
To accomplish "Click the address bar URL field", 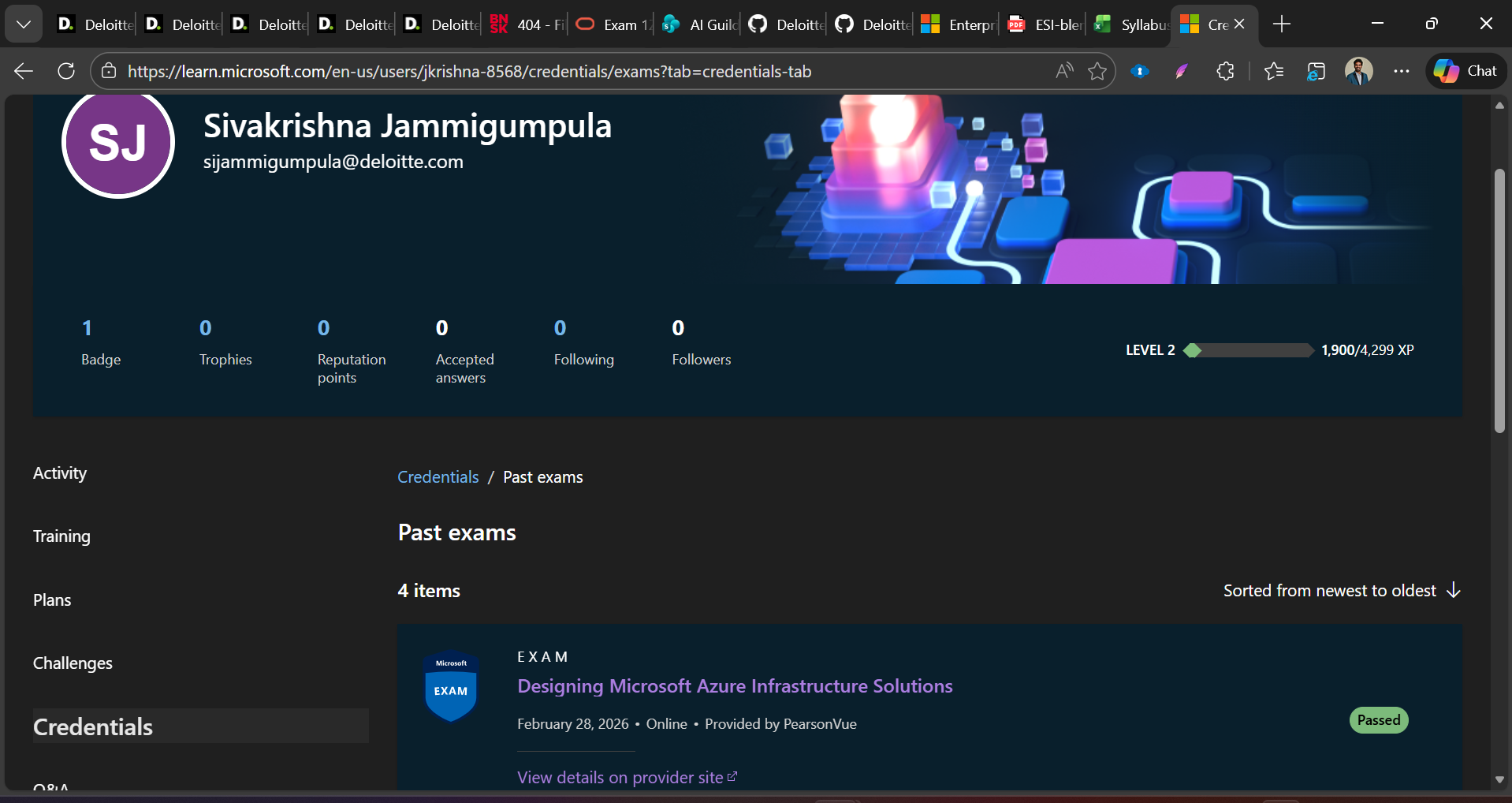I will pyautogui.click(x=583, y=71).
